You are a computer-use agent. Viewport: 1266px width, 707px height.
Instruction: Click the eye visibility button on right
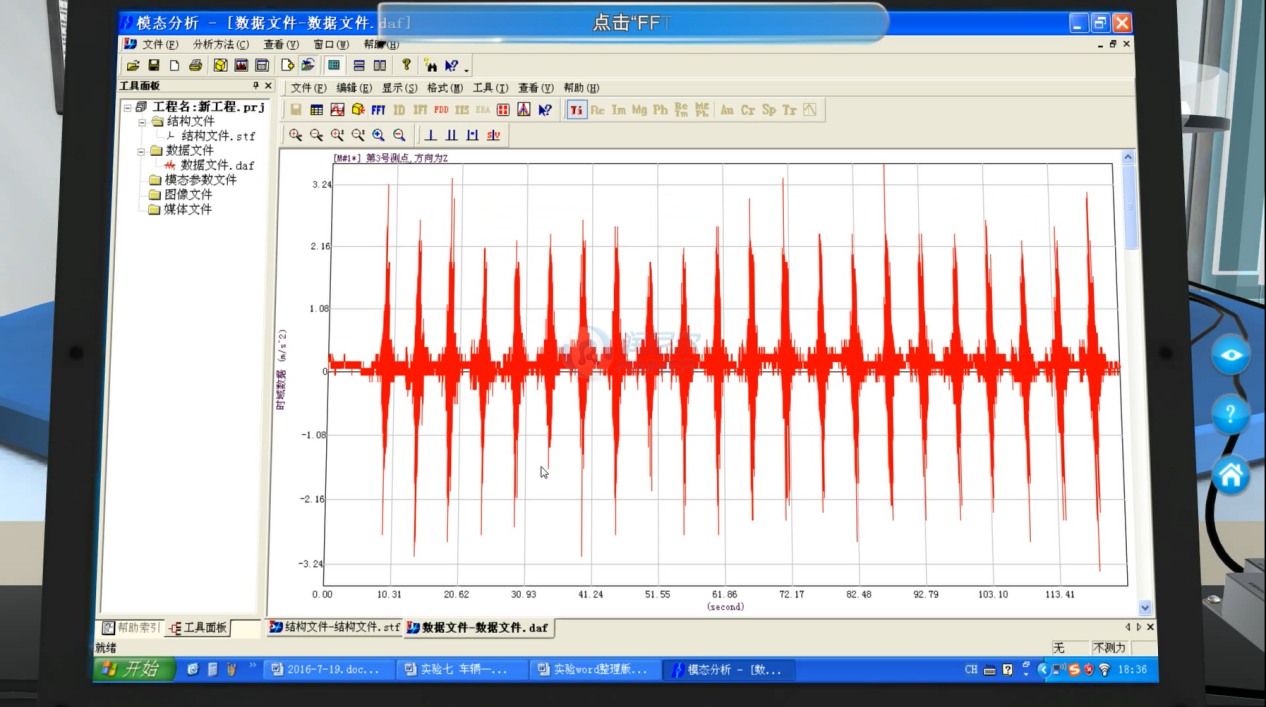(x=1231, y=355)
